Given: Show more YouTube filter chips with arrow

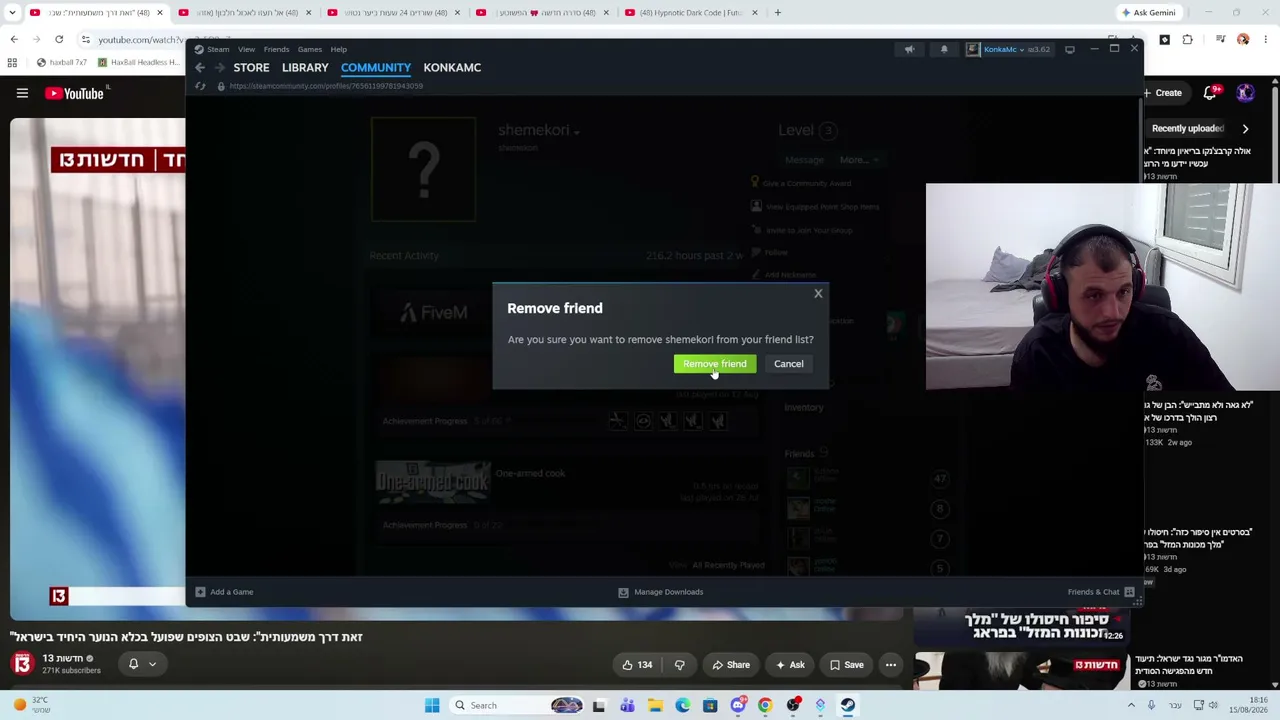Looking at the screenshot, I should tap(1245, 128).
